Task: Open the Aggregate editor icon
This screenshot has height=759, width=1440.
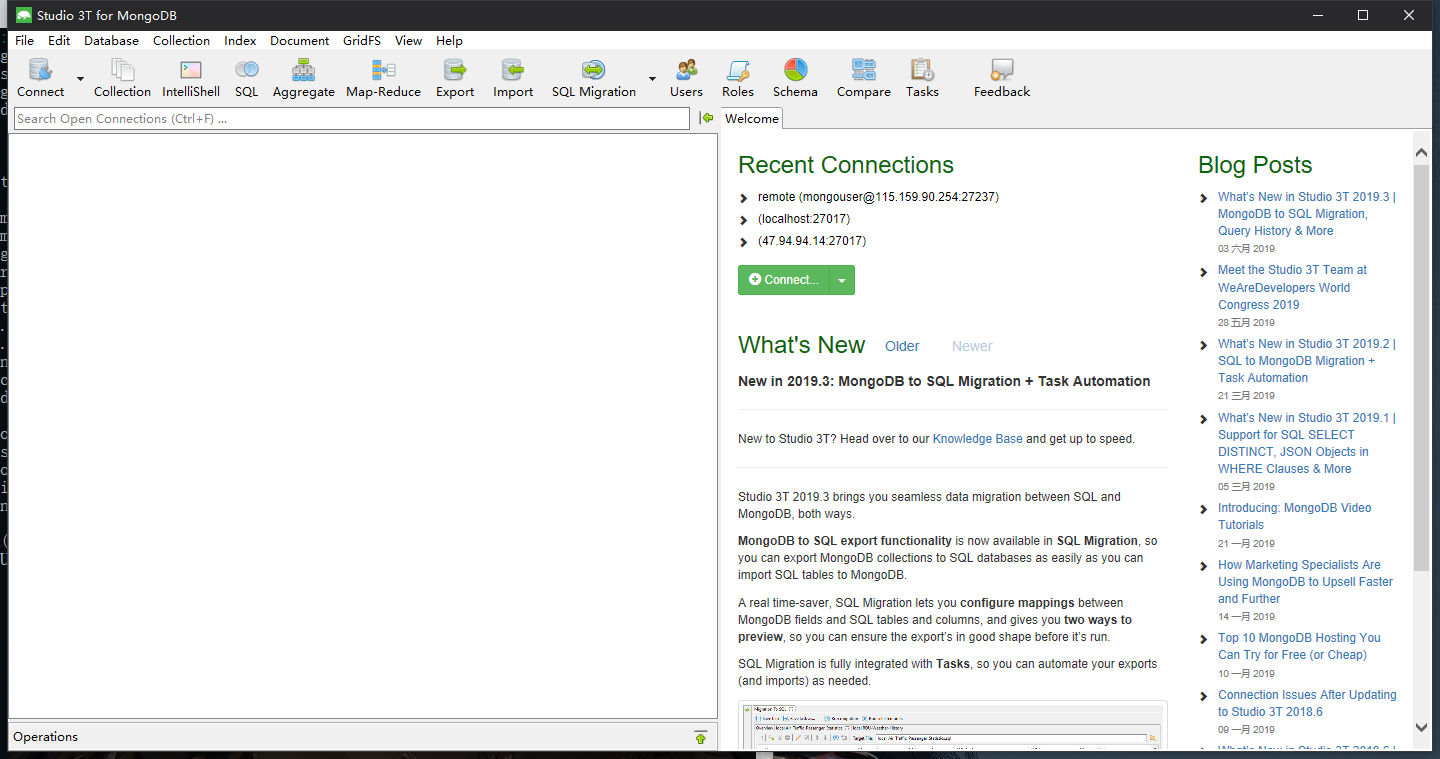Action: pyautogui.click(x=303, y=70)
